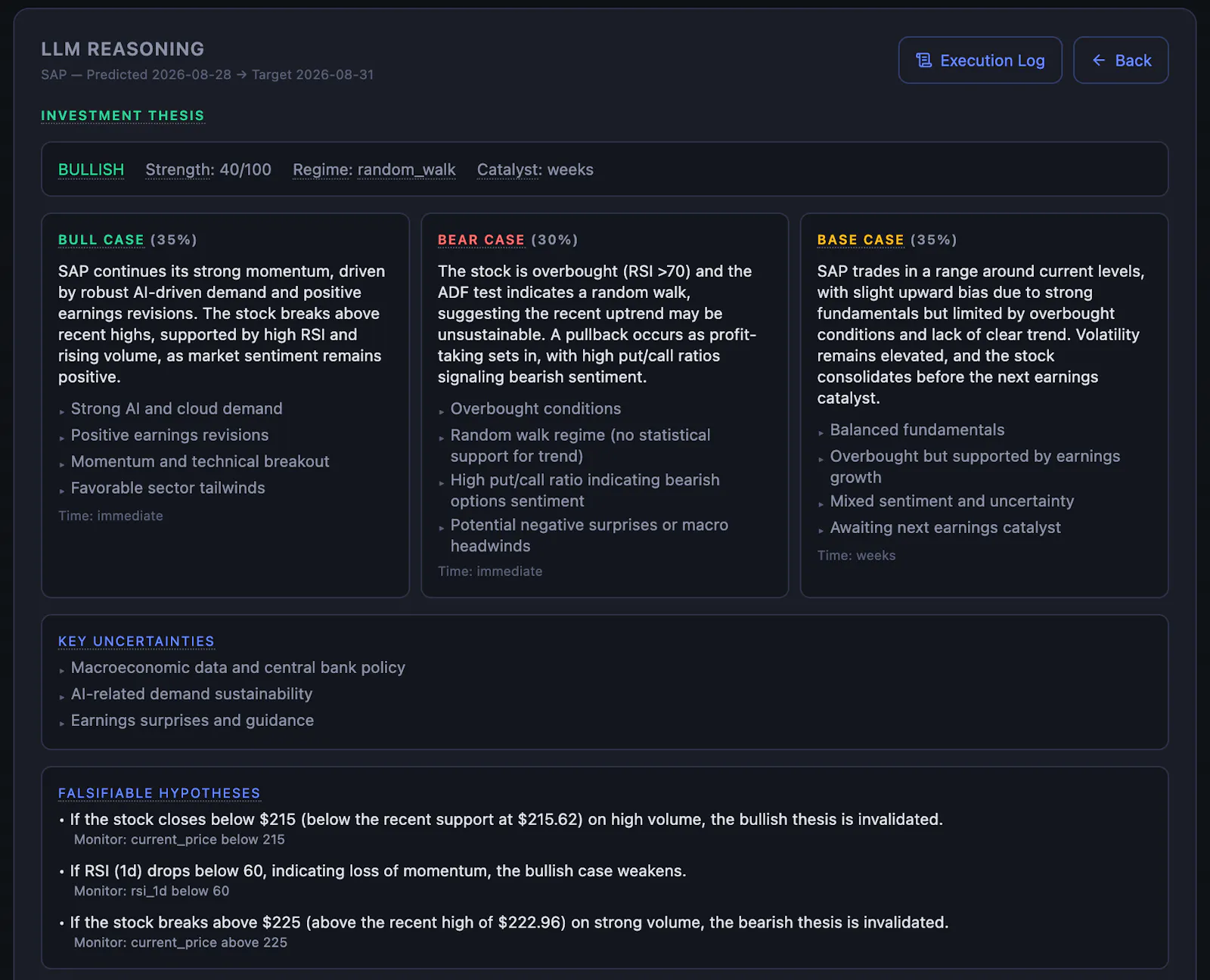This screenshot has height=980, width=1210.
Task: Click the Catalyst: weeks label
Action: 535,169
